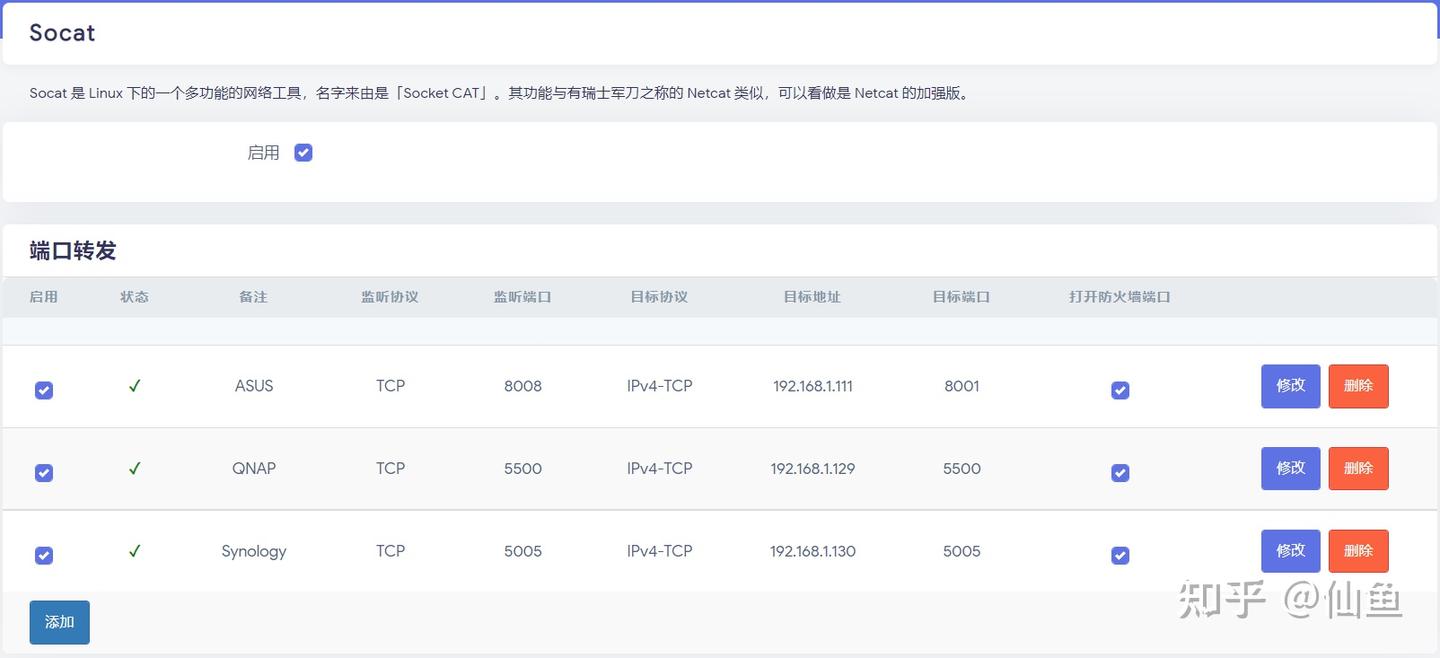Toggle the enable checkbox on QNAP row
The height and width of the screenshot is (658, 1440).
[44, 472]
